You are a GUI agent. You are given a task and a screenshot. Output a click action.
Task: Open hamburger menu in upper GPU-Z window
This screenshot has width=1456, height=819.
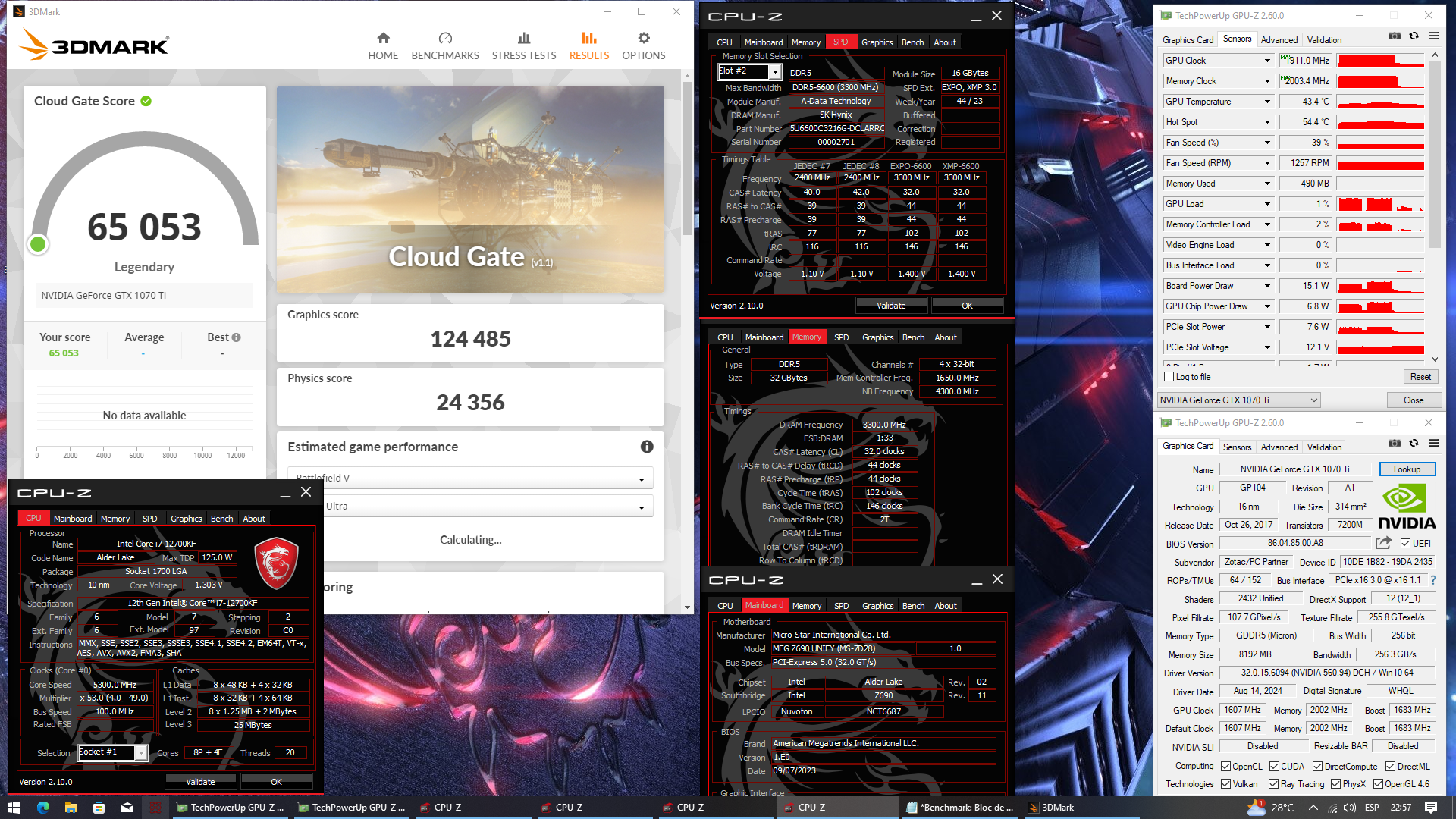pyautogui.click(x=1433, y=36)
